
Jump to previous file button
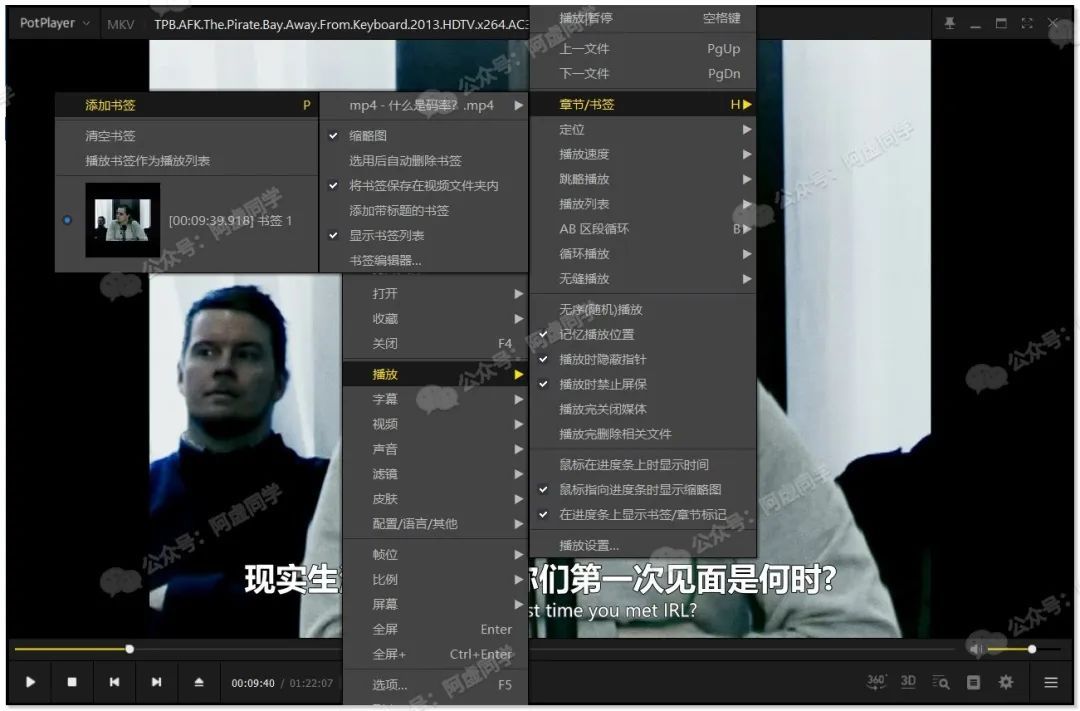click(x=114, y=682)
